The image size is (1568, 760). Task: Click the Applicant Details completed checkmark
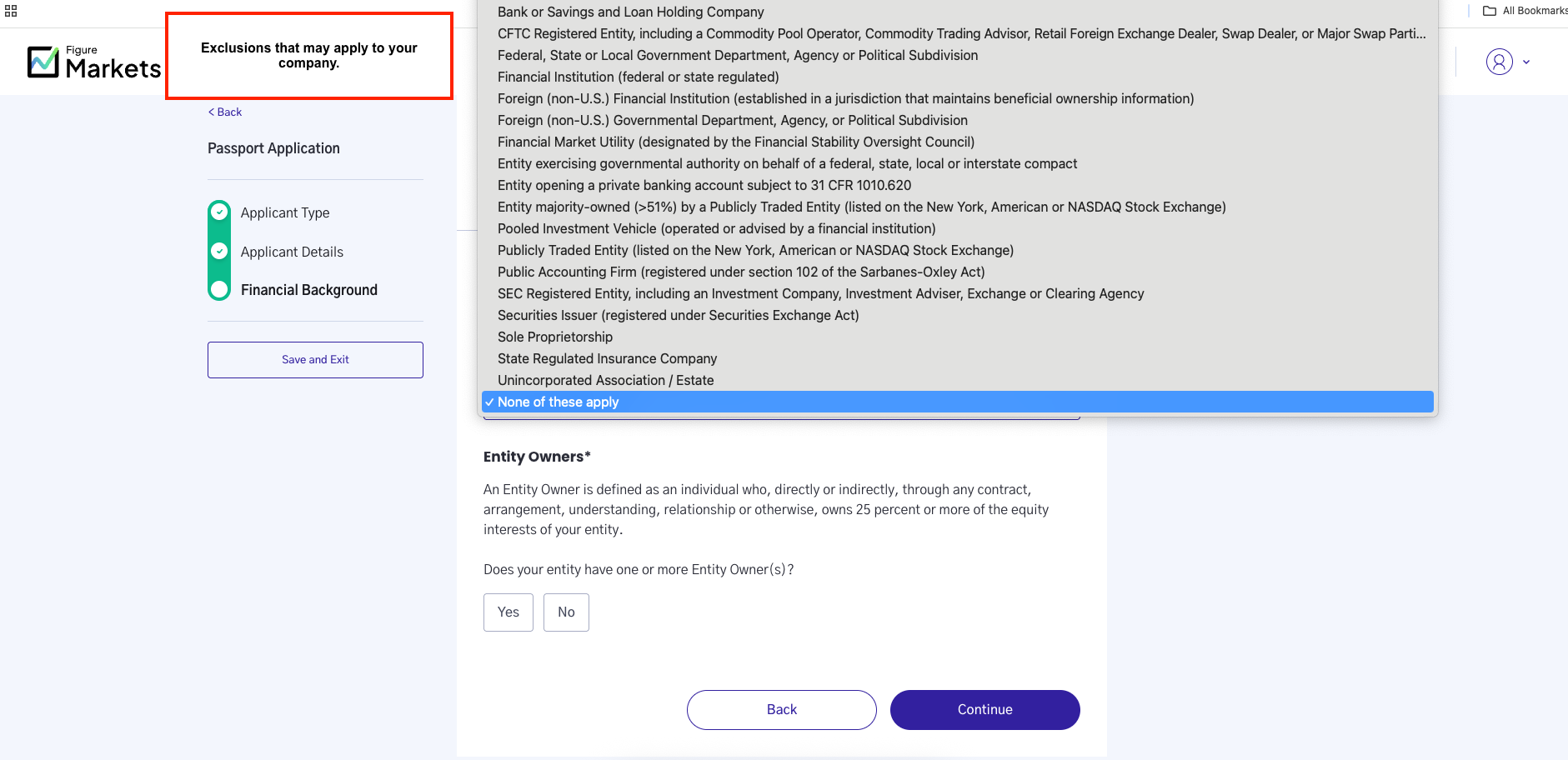pyautogui.click(x=219, y=251)
